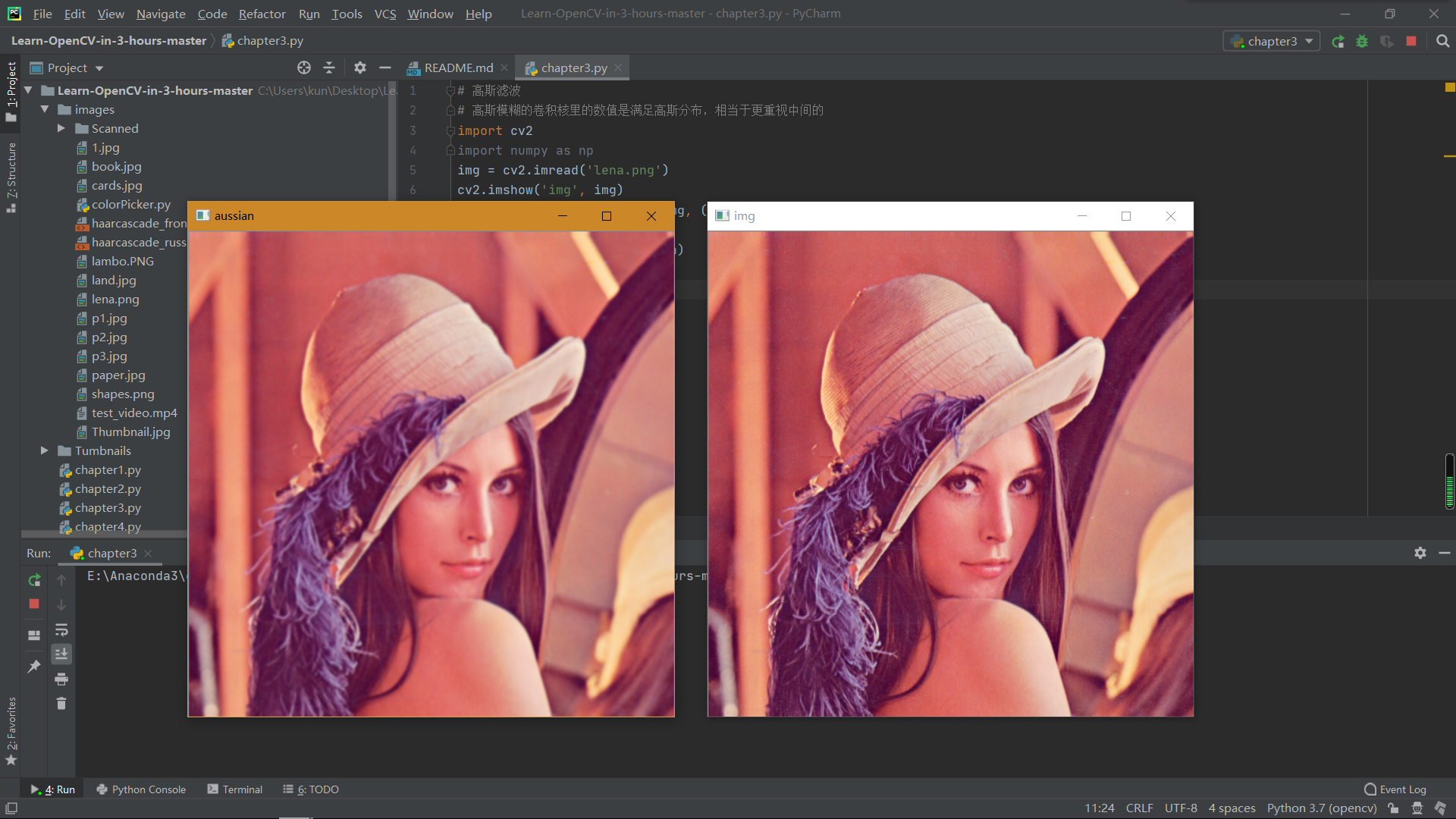The width and height of the screenshot is (1456, 819).
Task: Open Search Everywhere magnifier icon
Action: coord(1442,42)
